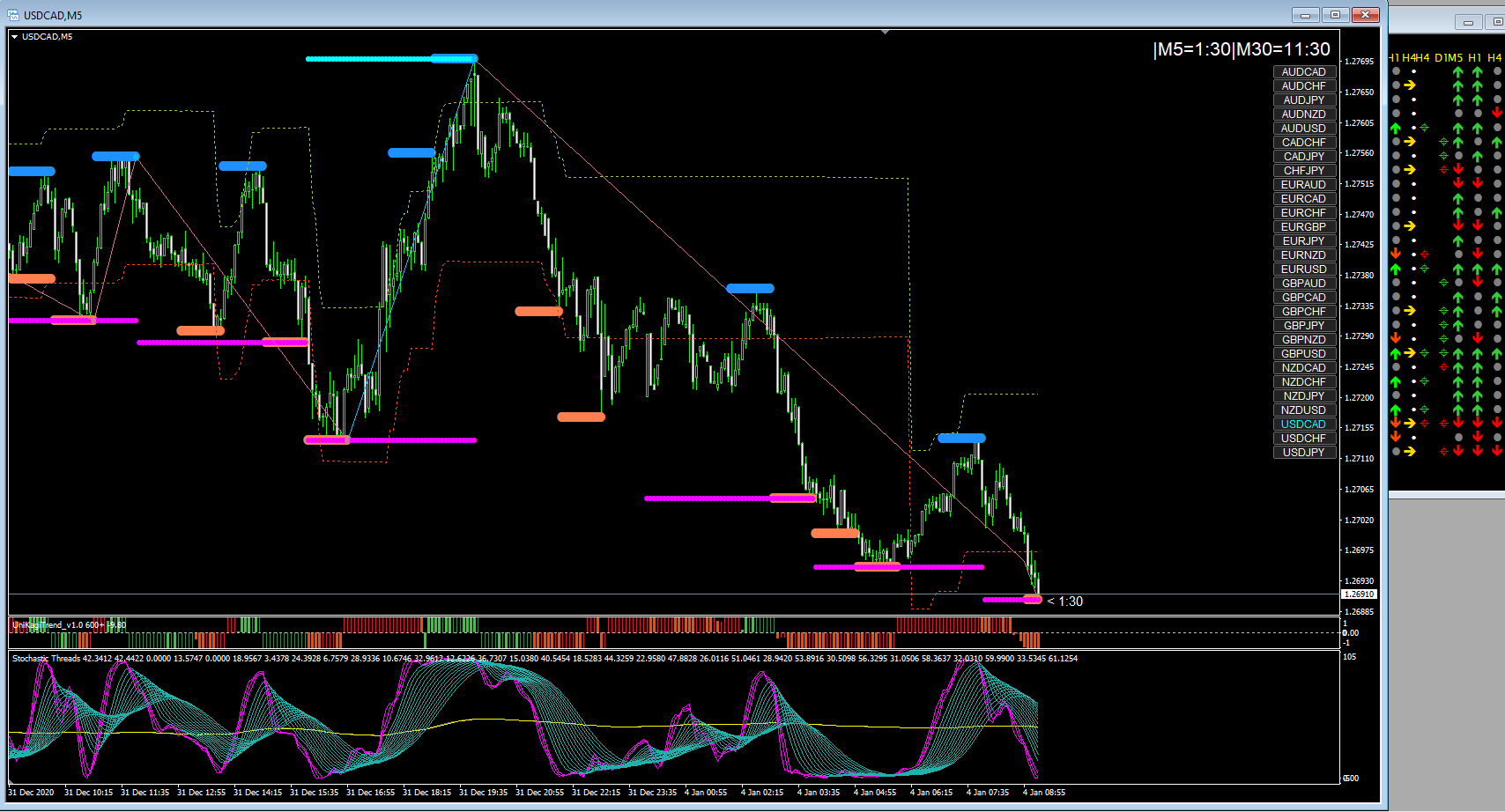
Task: Select the USDCHF pair button
Action: (1304, 439)
